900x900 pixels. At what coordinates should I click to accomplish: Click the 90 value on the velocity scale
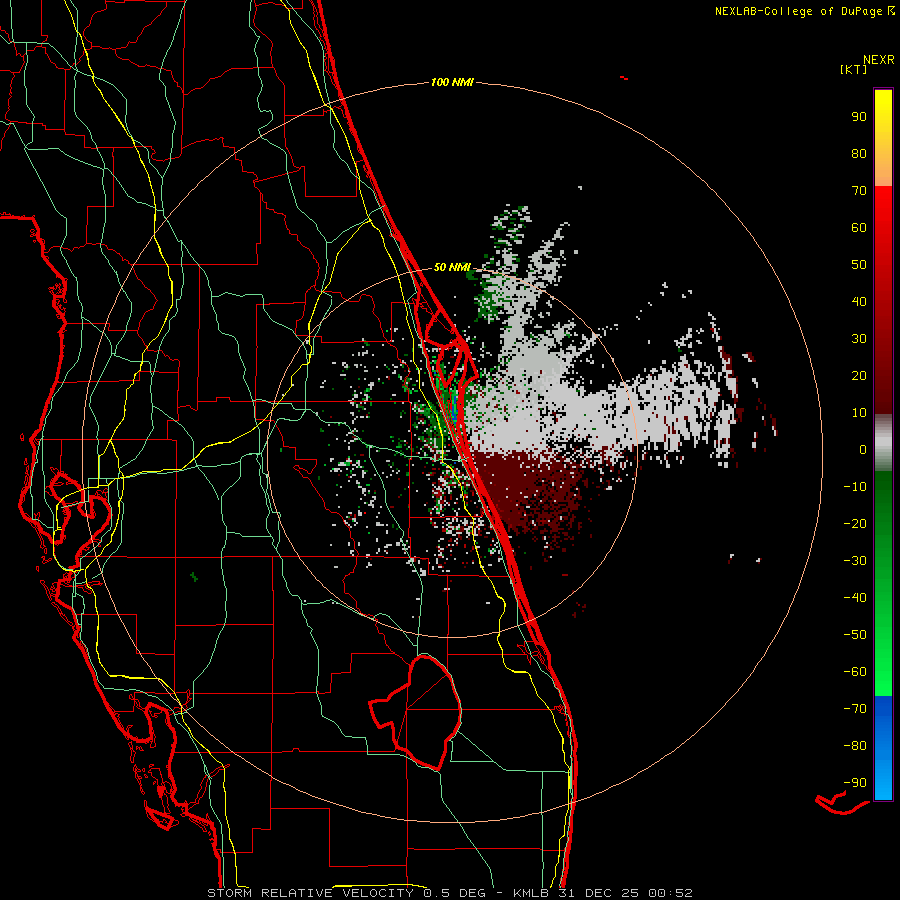coord(859,117)
